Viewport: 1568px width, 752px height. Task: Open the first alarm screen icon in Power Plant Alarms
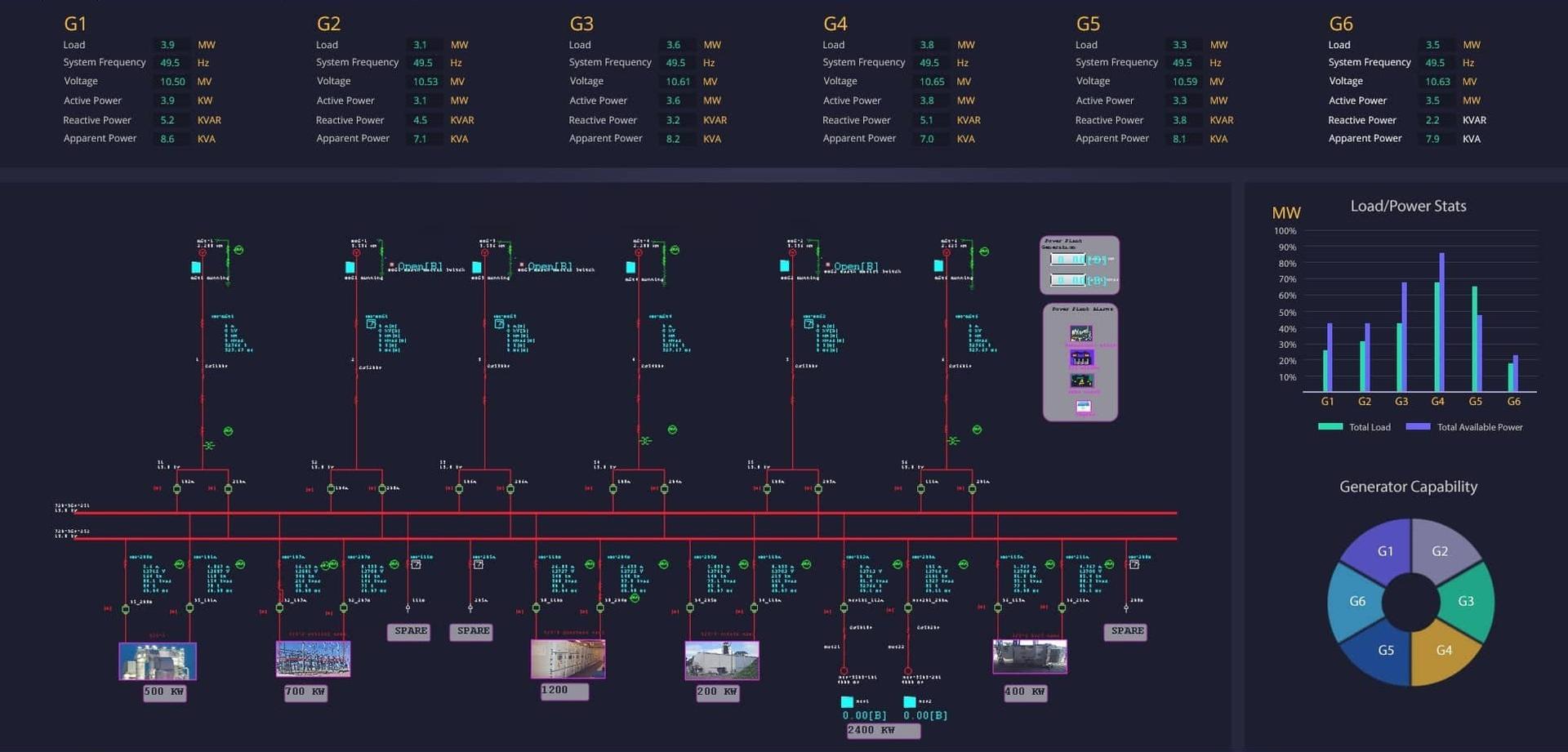tap(1081, 332)
